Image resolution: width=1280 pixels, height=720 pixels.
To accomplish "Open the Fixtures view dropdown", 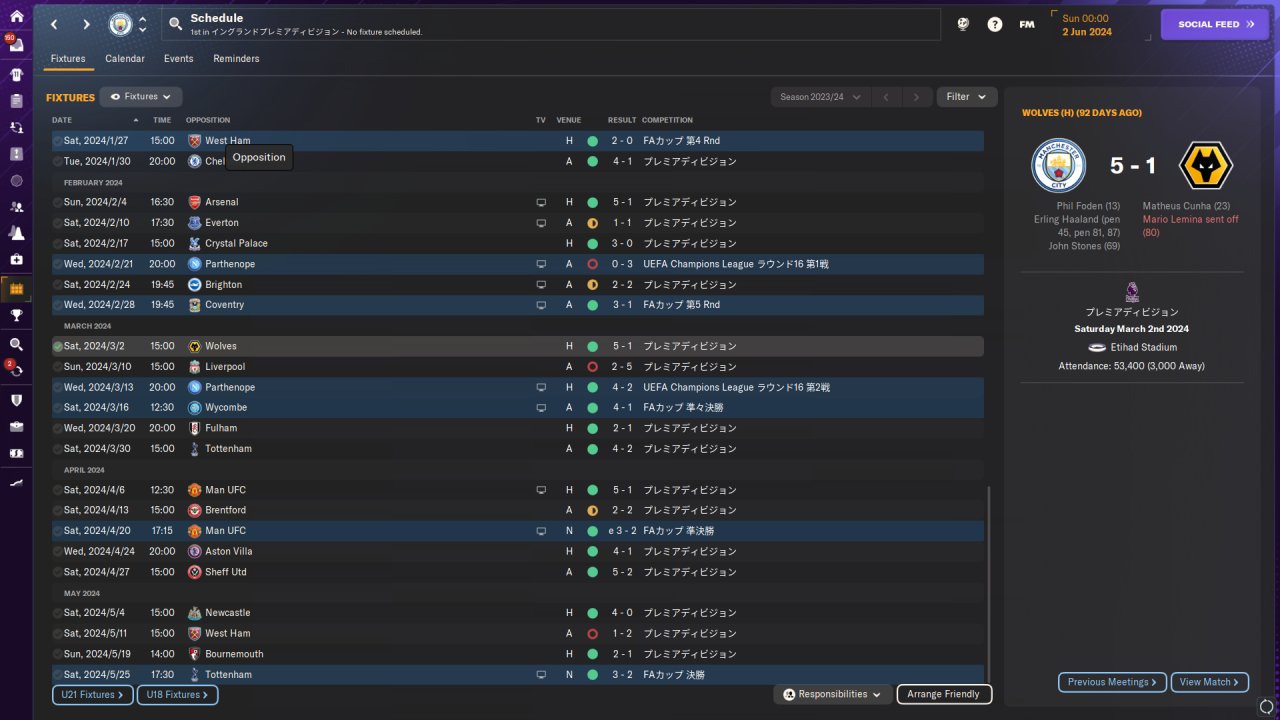I will click(x=141, y=97).
